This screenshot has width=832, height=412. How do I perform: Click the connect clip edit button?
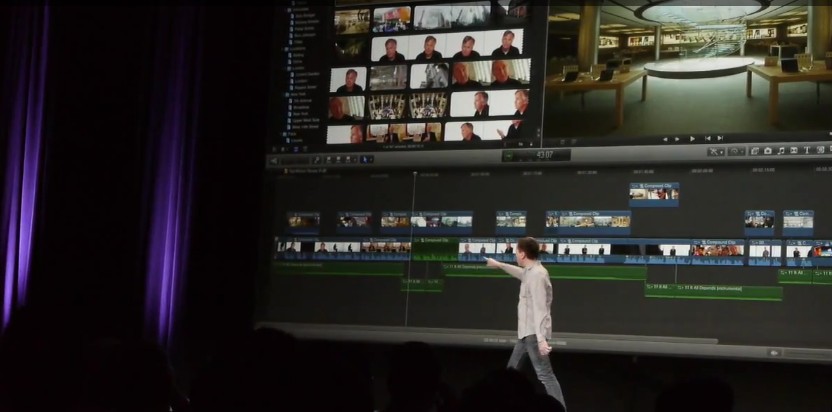point(328,159)
